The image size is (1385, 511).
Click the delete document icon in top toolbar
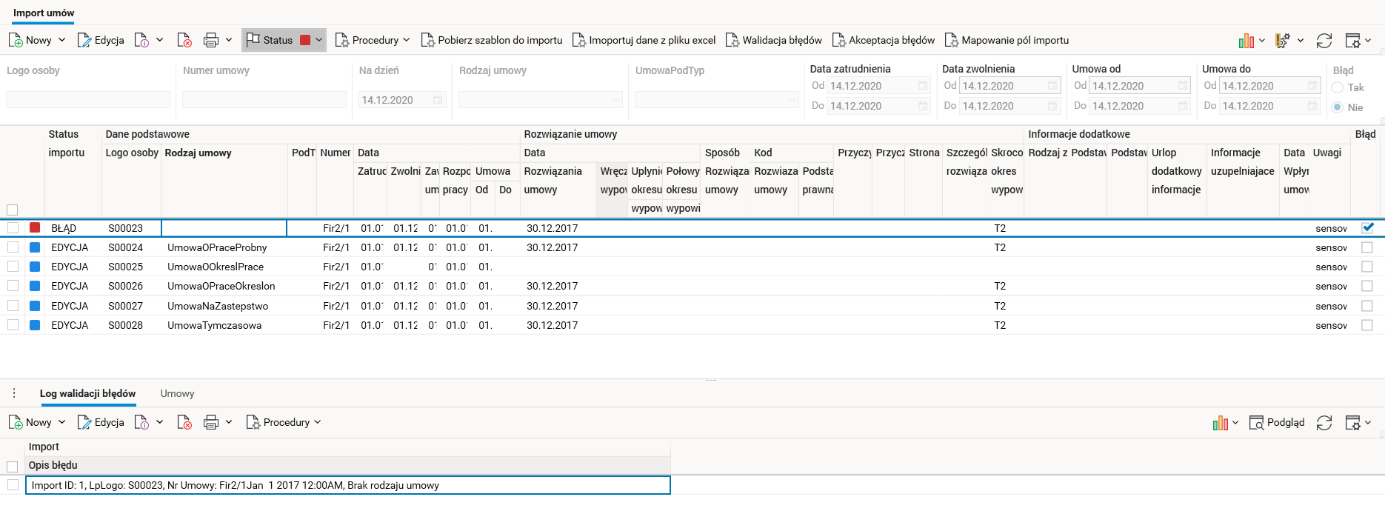(185, 40)
